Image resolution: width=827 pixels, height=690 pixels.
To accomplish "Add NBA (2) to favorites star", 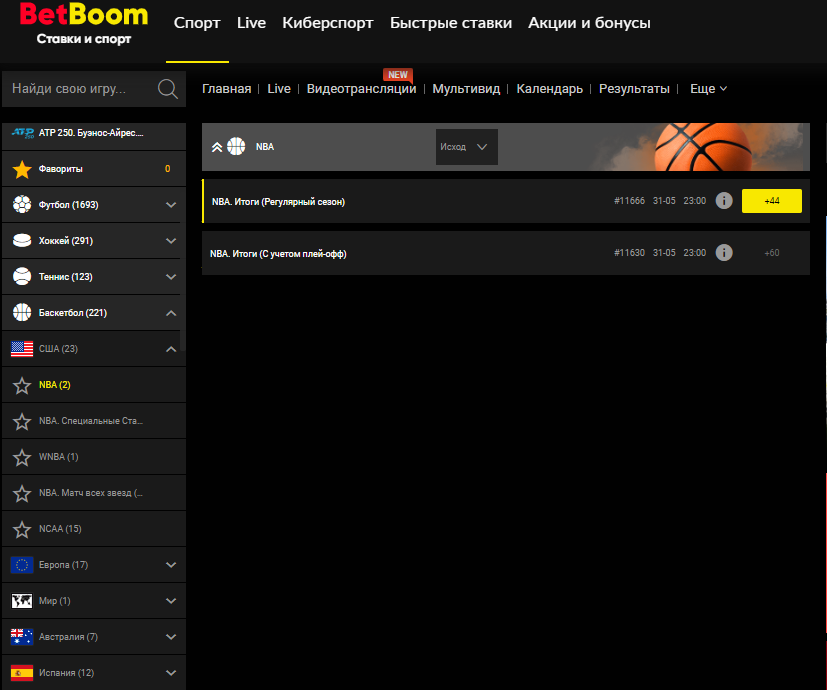I will tap(22, 385).
